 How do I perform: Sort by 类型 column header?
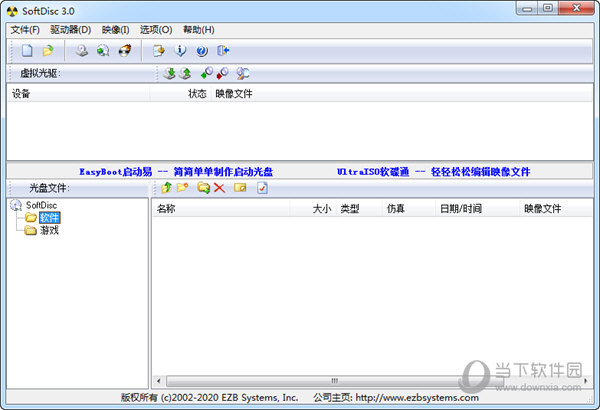tap(359, 209)
